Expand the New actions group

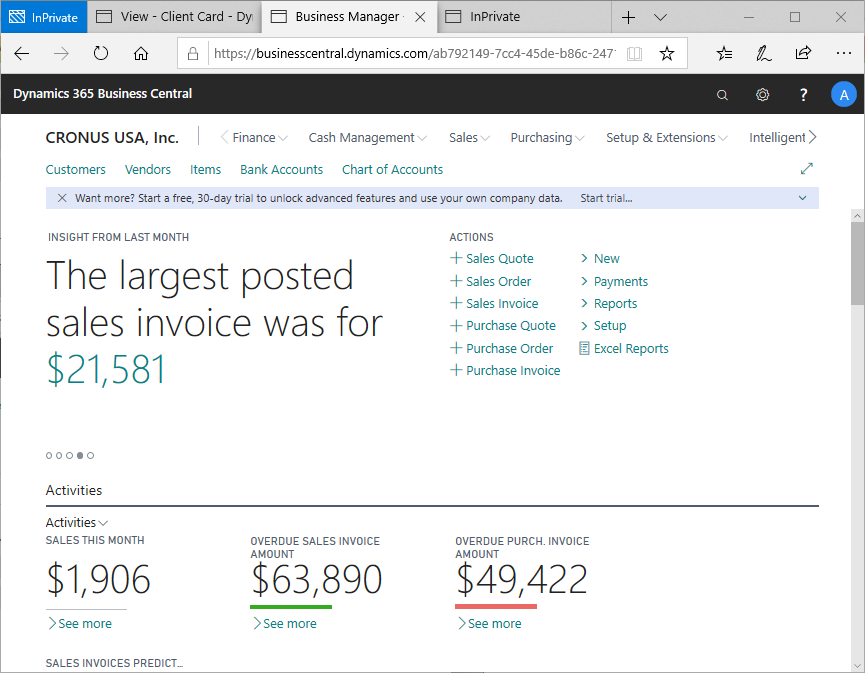pos(600,258)
